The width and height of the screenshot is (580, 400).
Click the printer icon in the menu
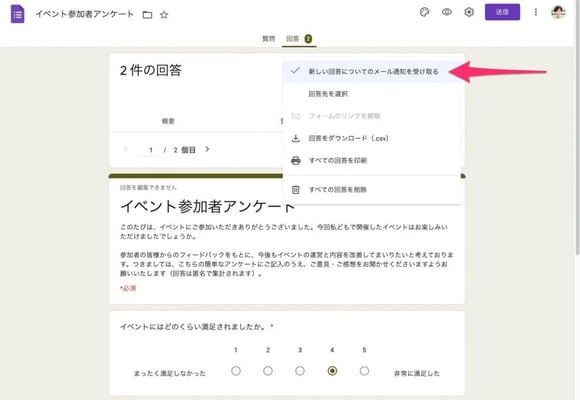296,161
